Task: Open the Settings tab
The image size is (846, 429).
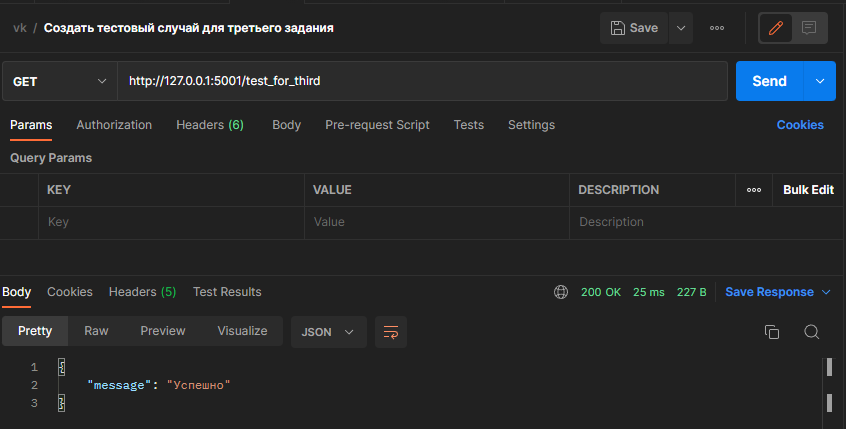Action: 531,125
